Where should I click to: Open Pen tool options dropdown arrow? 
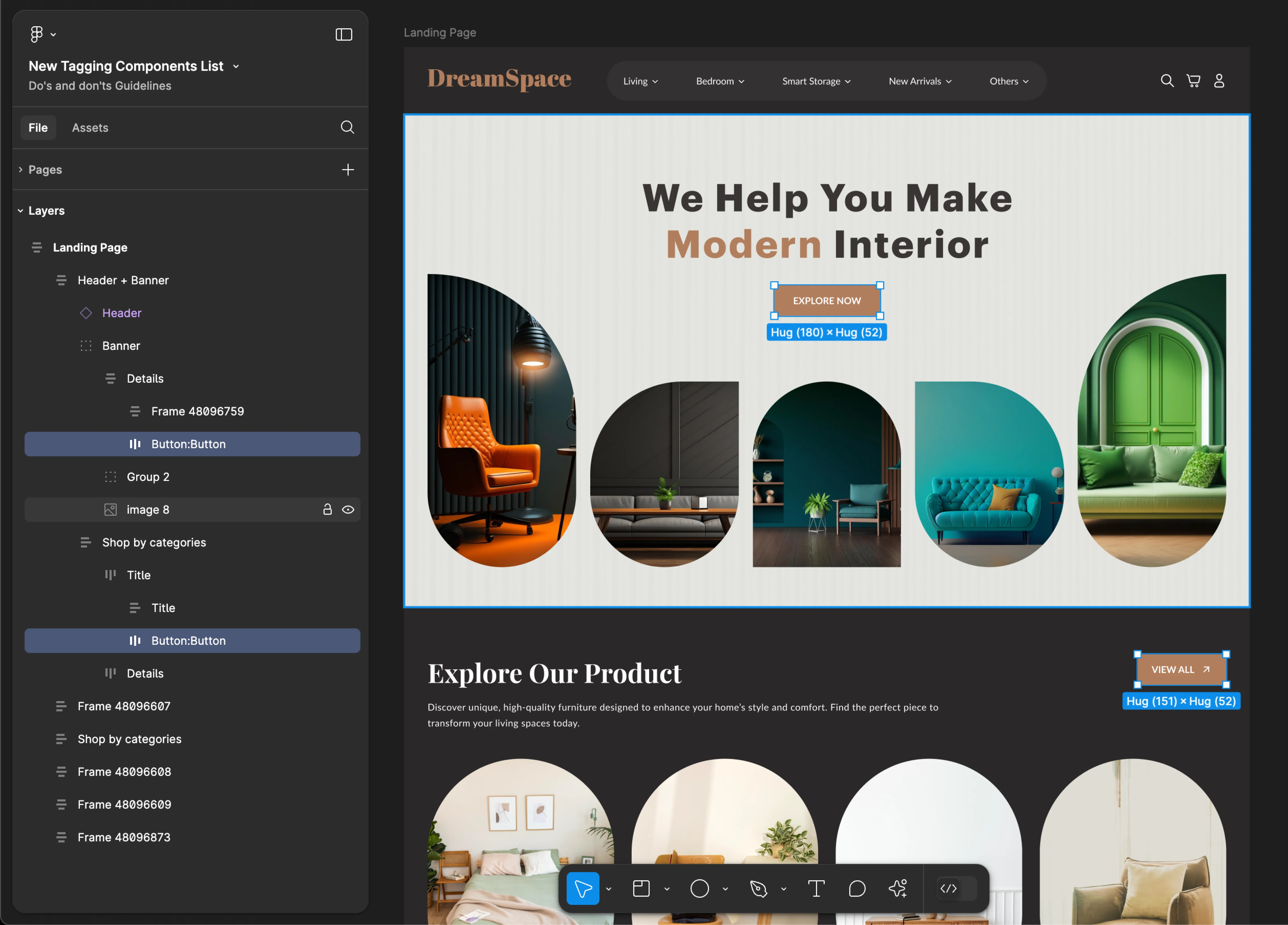784,889
